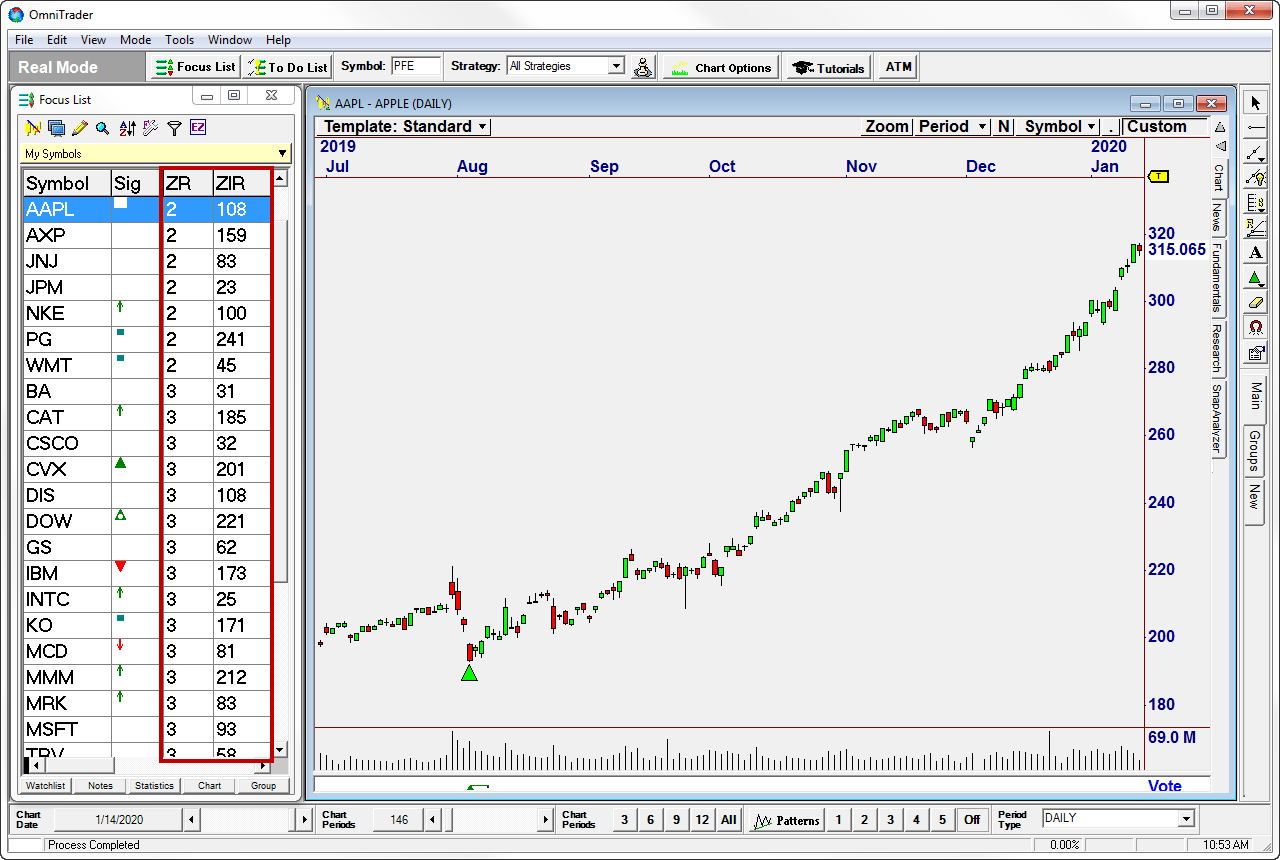Screen dimensions: 1280x860
Task: Select 1 pattern level button
Action: pos(838,820)
